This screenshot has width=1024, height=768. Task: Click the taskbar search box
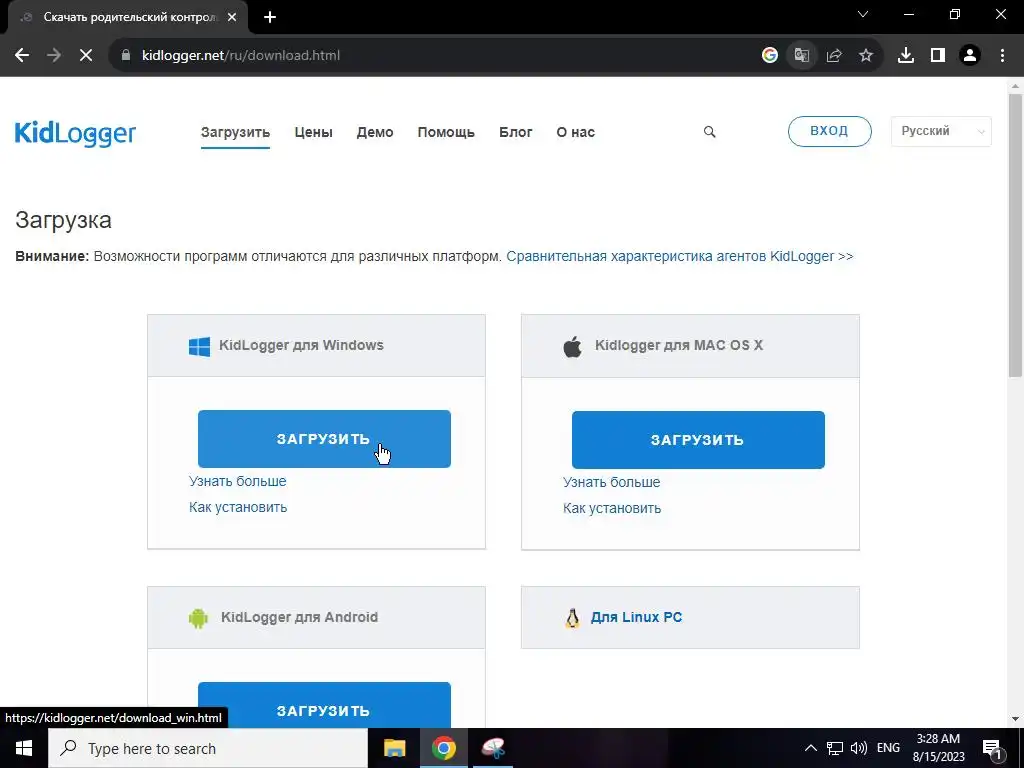click(208, 748)
